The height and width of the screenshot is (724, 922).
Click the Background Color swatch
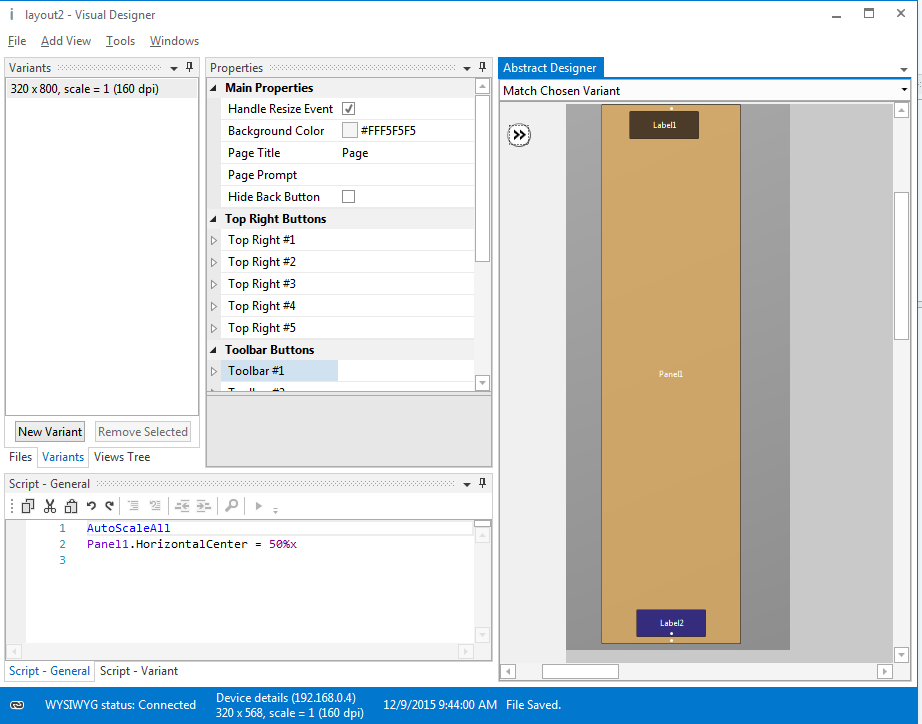349,131
